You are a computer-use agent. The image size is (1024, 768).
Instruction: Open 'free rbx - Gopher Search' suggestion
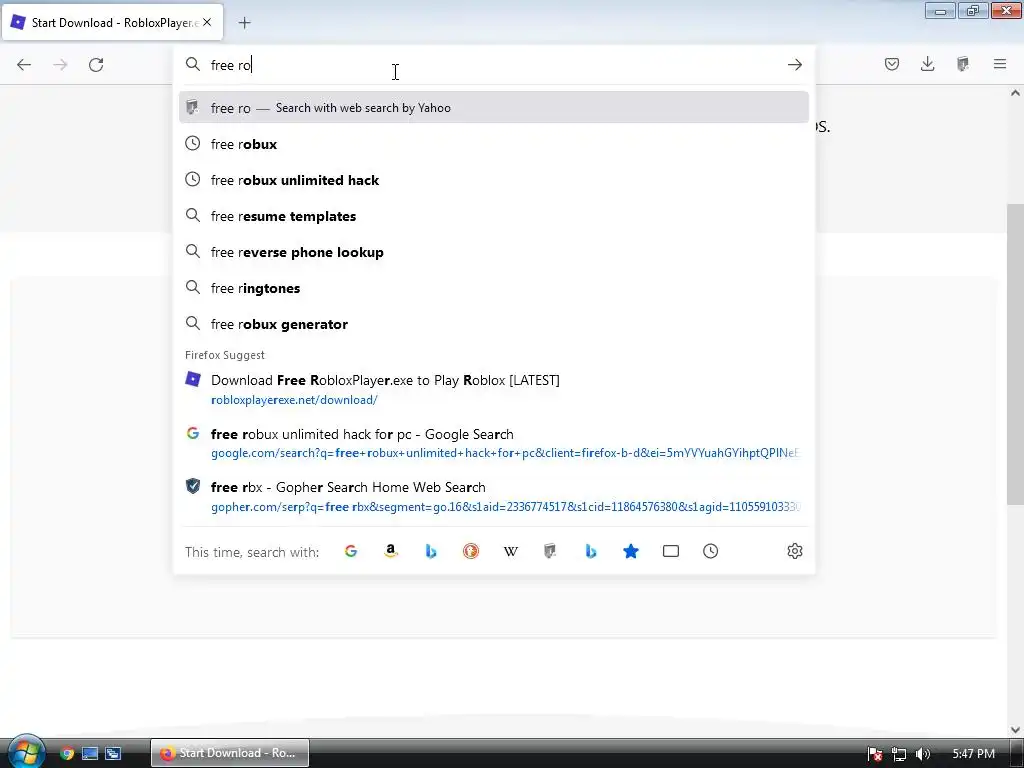coord(494,496)
